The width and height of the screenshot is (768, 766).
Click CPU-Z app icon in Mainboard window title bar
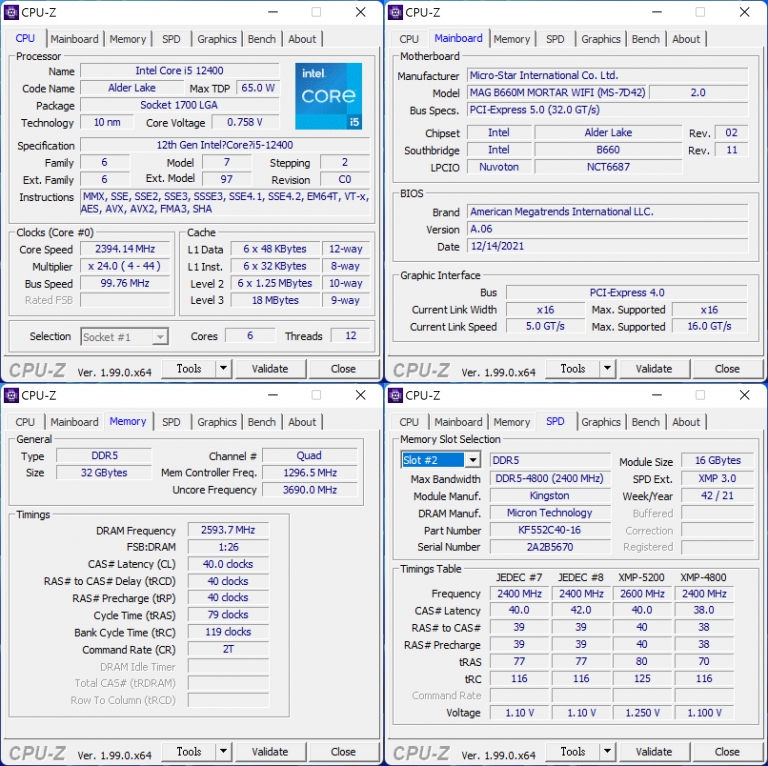click(395, 12)
